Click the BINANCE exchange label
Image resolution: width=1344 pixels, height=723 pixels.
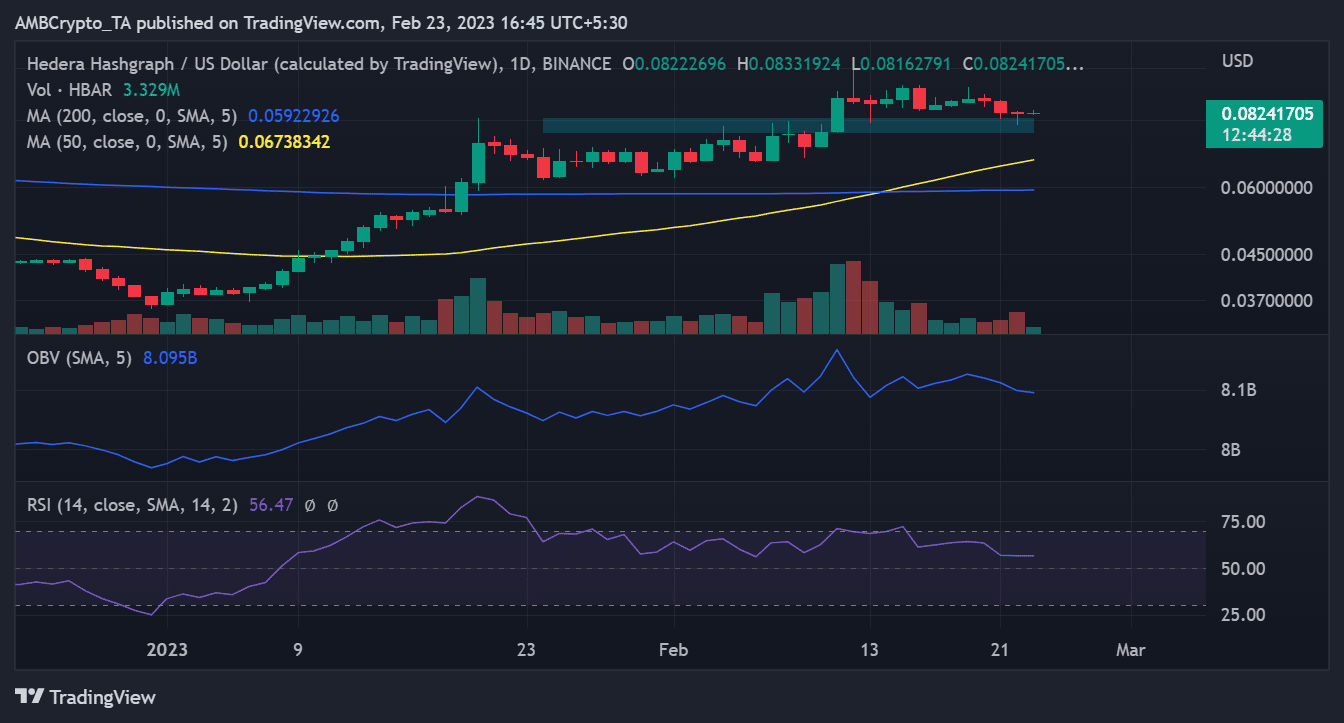(x=578, y=64)
